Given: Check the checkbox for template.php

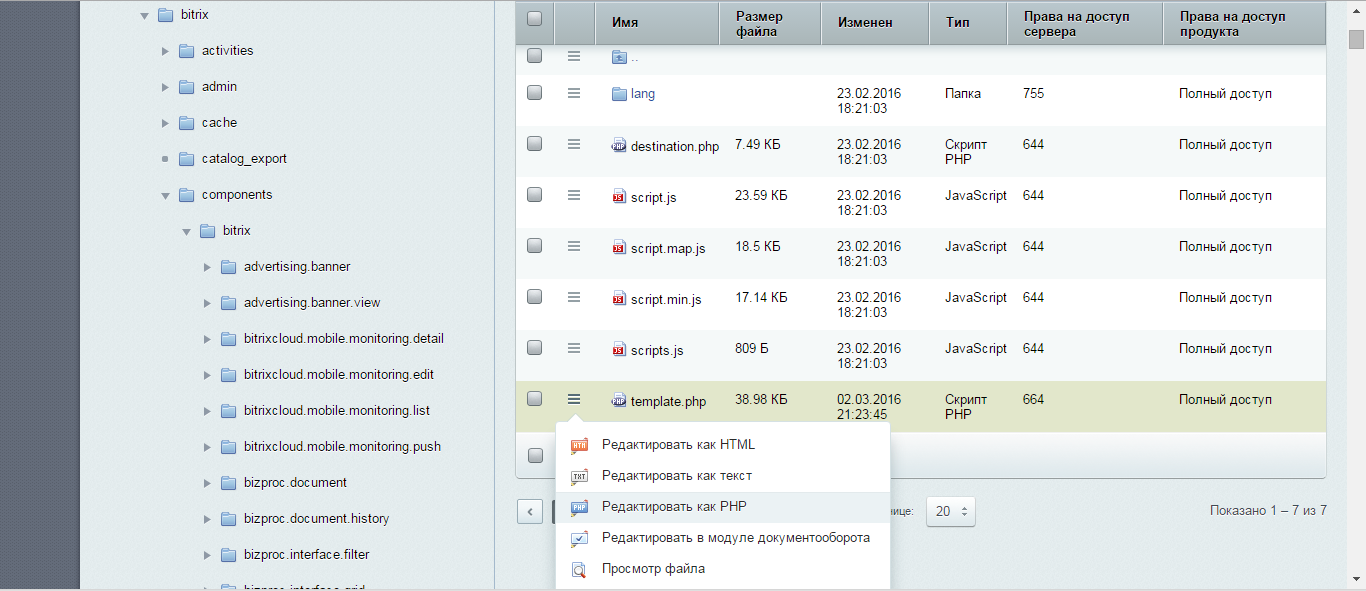Looking at the screenshot, I should [535, 398].
